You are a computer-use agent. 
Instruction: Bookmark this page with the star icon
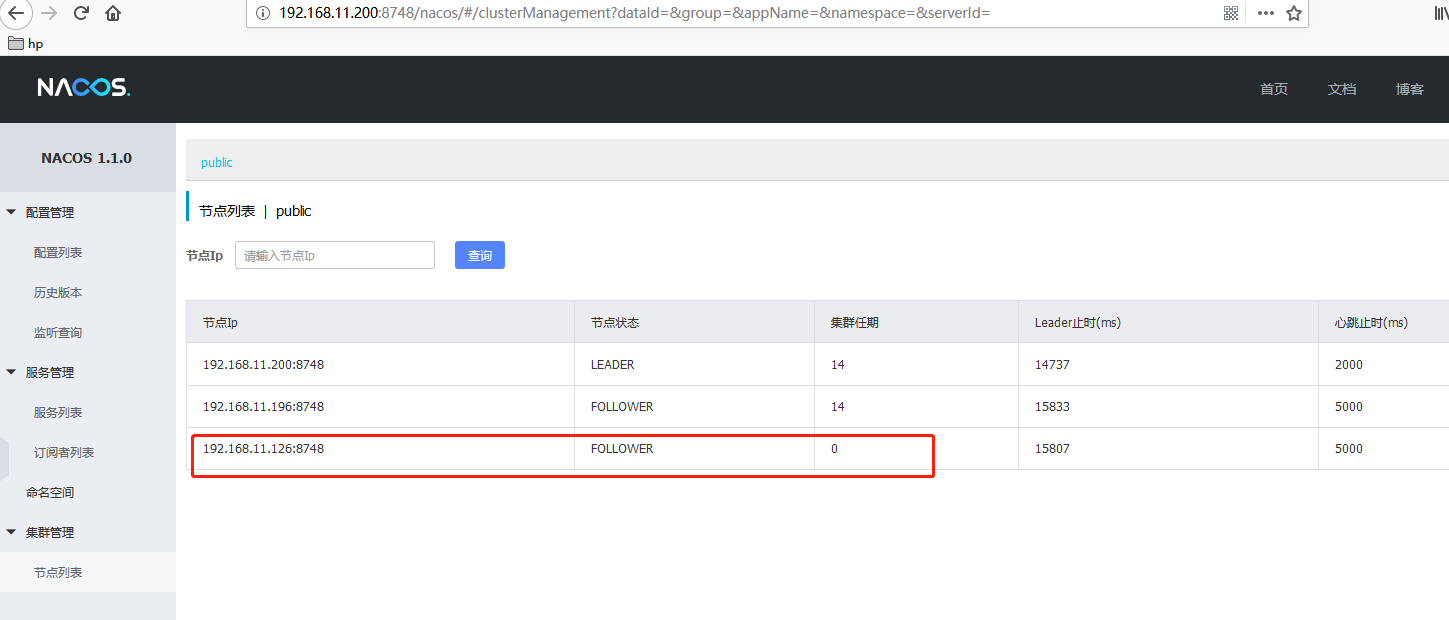click(1294, 13)
